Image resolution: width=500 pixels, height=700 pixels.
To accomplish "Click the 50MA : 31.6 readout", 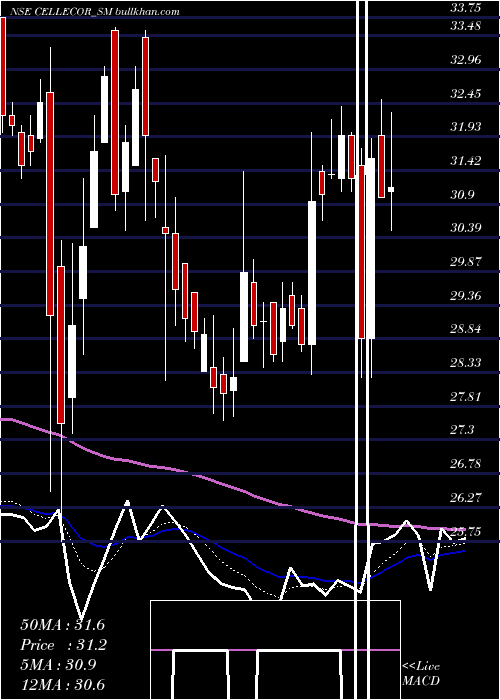I will click(62, 625).
